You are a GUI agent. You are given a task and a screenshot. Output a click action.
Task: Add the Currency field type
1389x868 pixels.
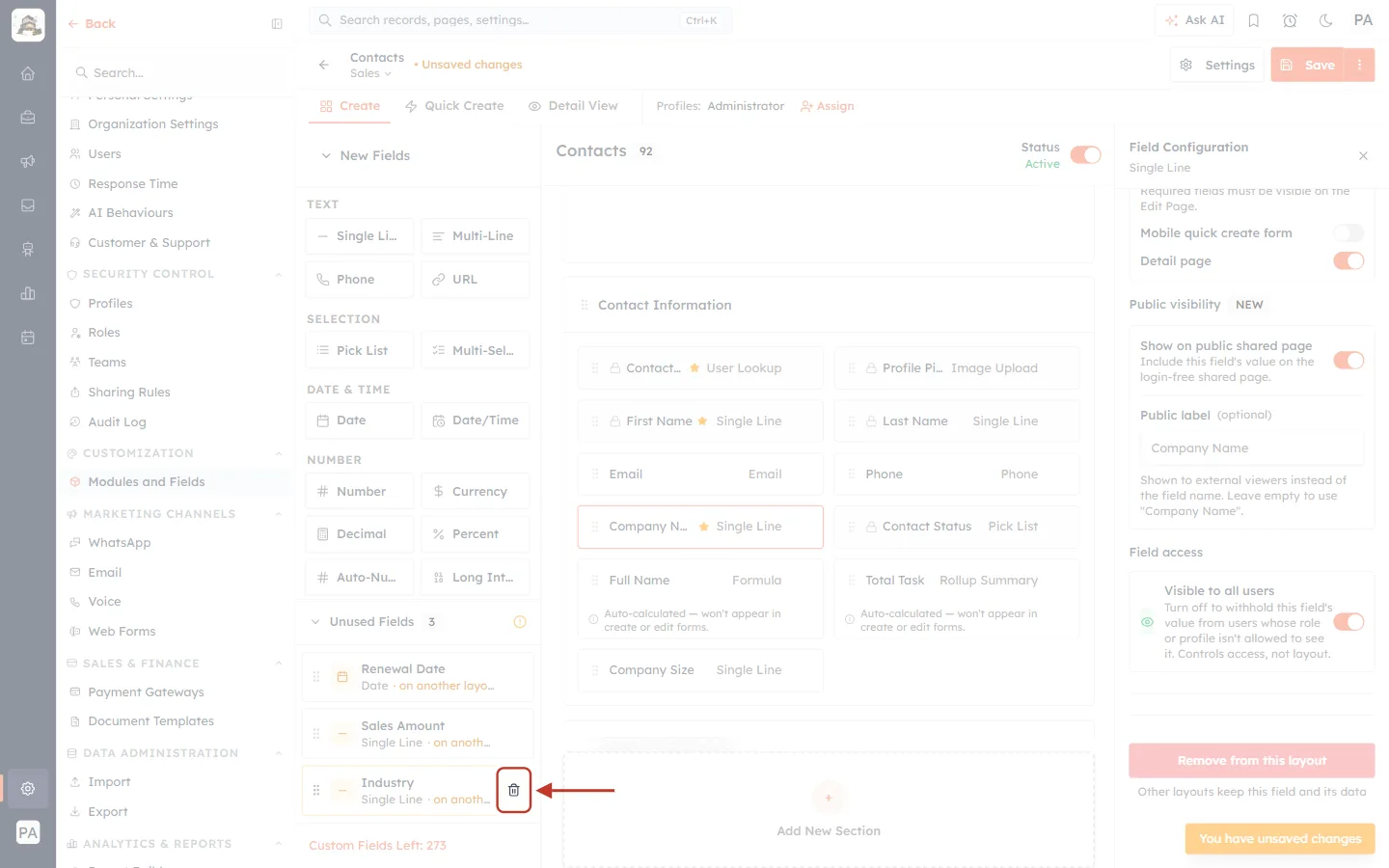click(x=476, y=492)
